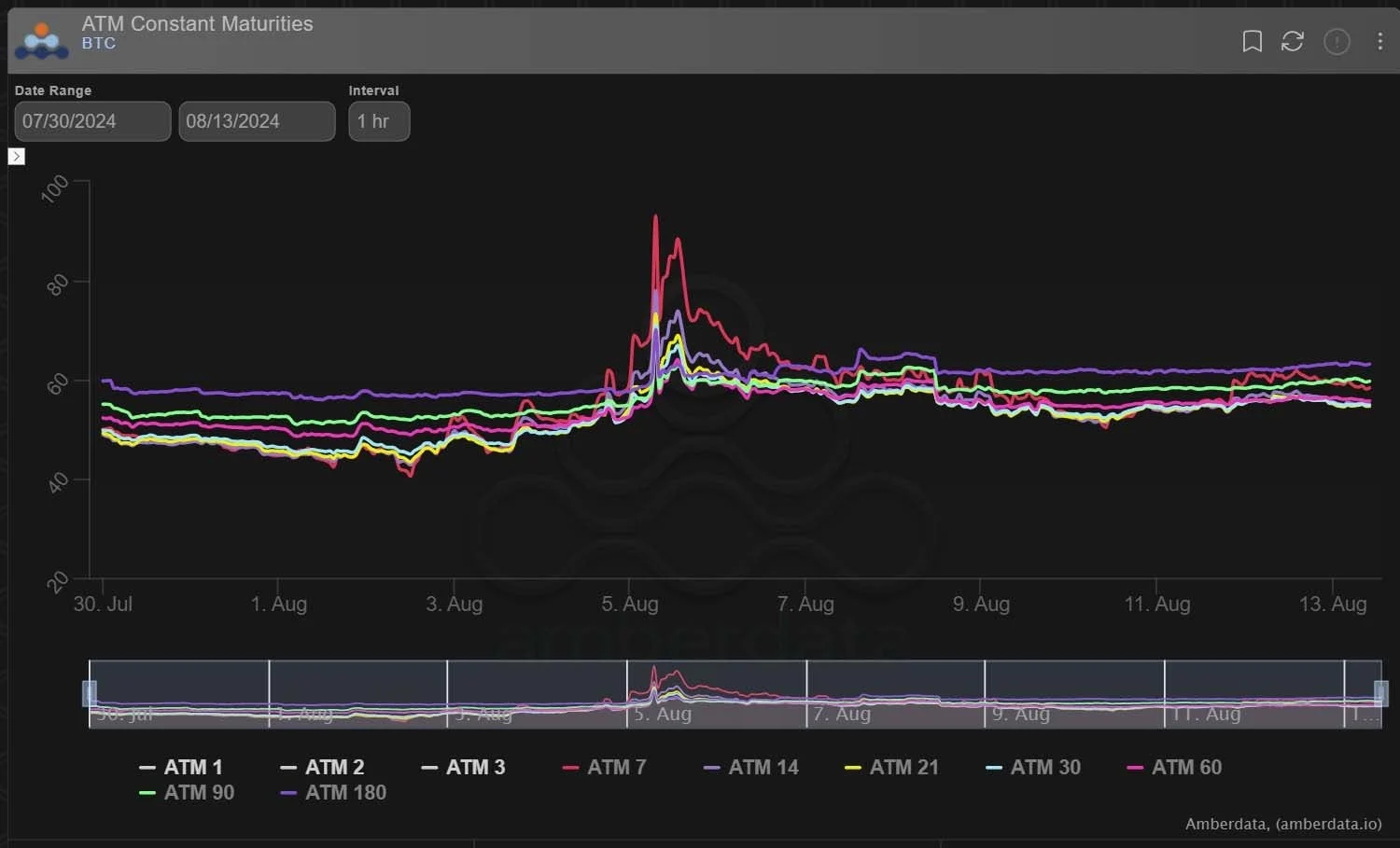Hide the ATM 7 series

[604, 767]
